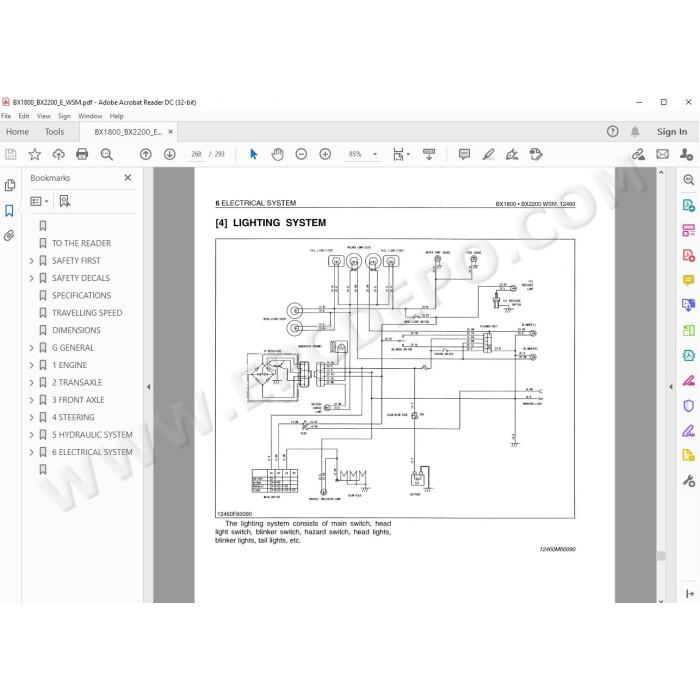The width and height of the screenshot is (700, 700).
Task: Add file to starred with star icon
Action: pos(35,154)
